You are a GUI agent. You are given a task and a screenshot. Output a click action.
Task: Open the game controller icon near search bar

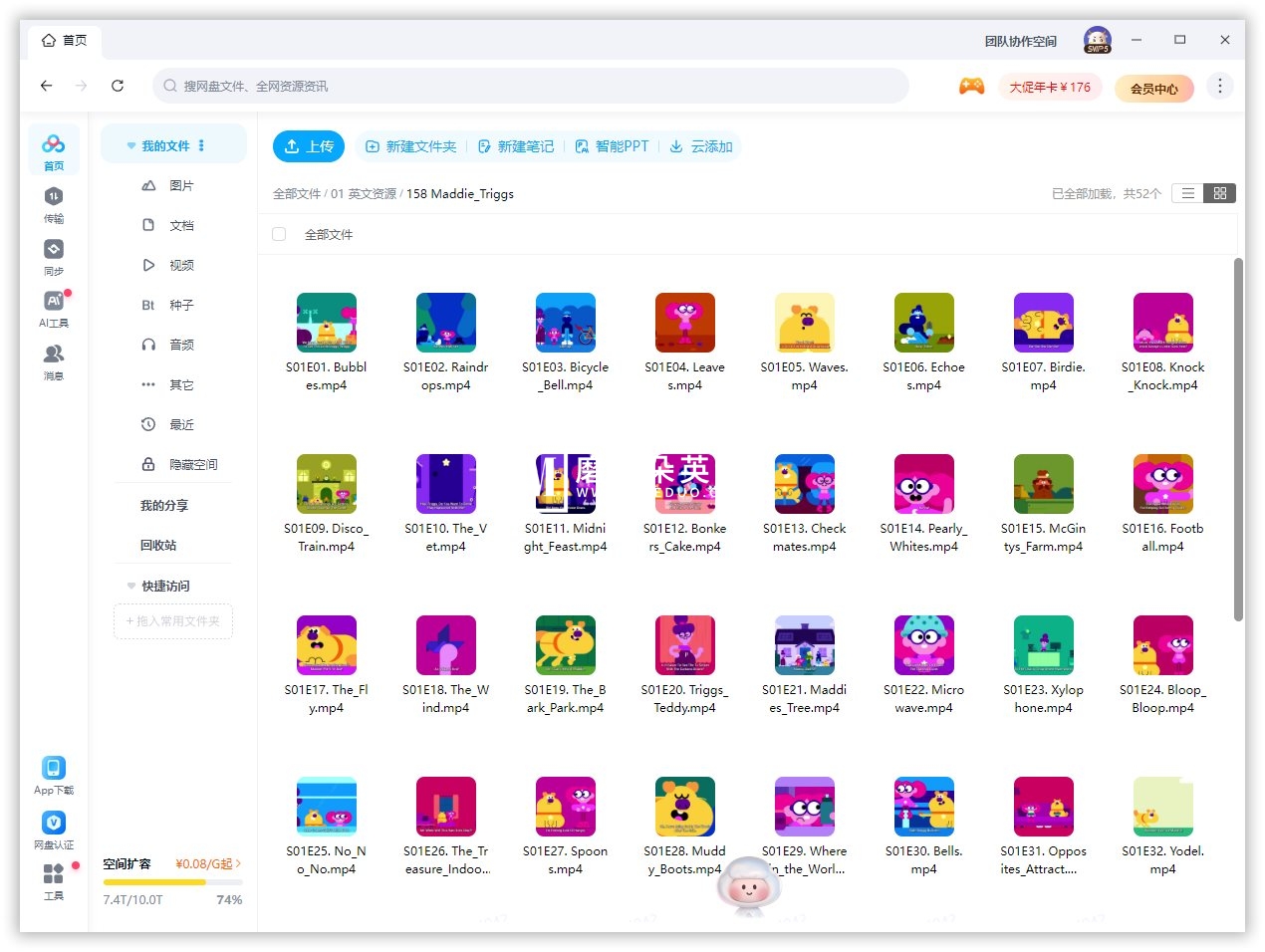[x=971, y=87]
